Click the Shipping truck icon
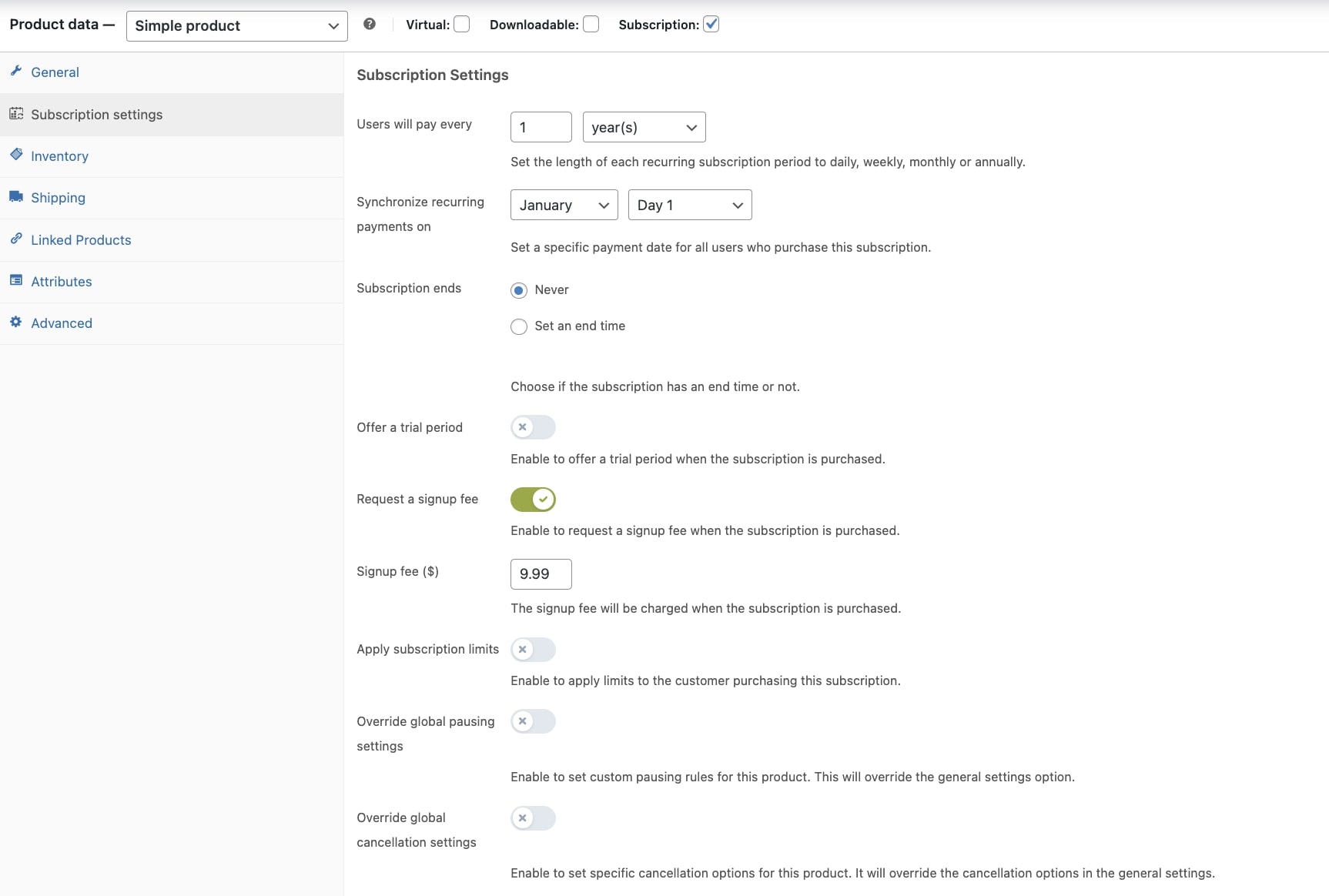 click(x=16, y=197)
